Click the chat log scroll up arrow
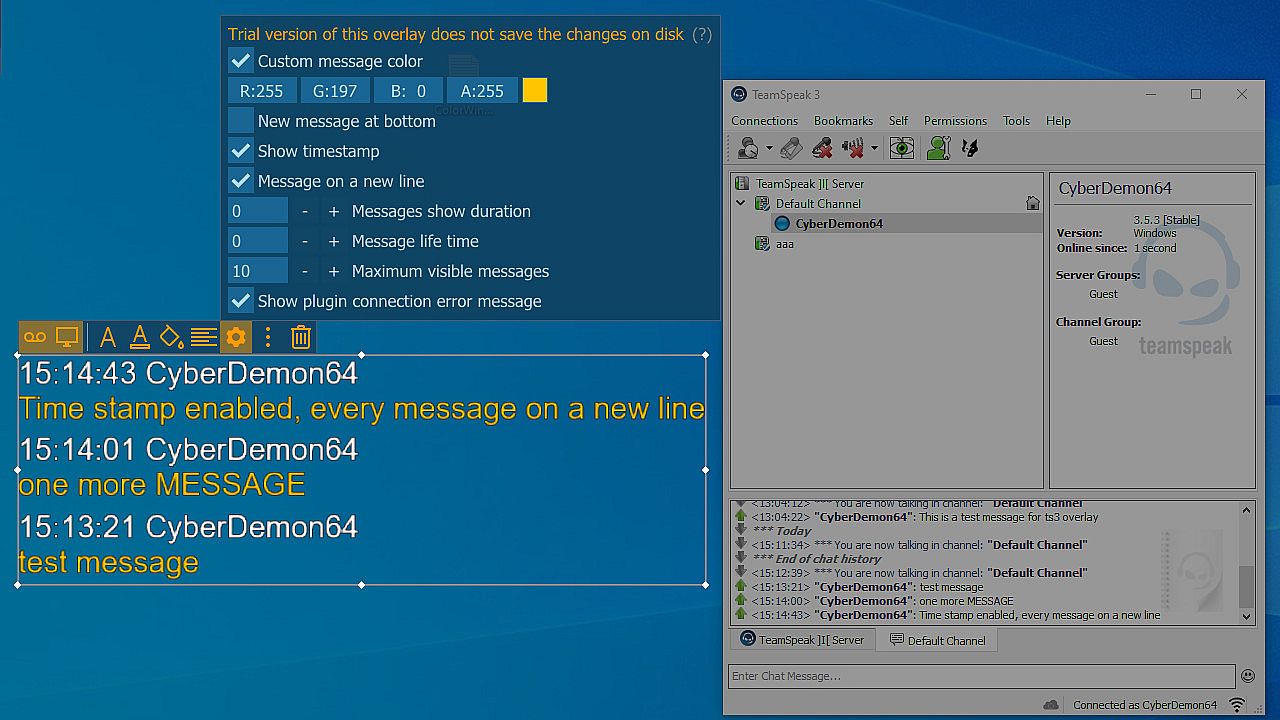 [1247, 510]
